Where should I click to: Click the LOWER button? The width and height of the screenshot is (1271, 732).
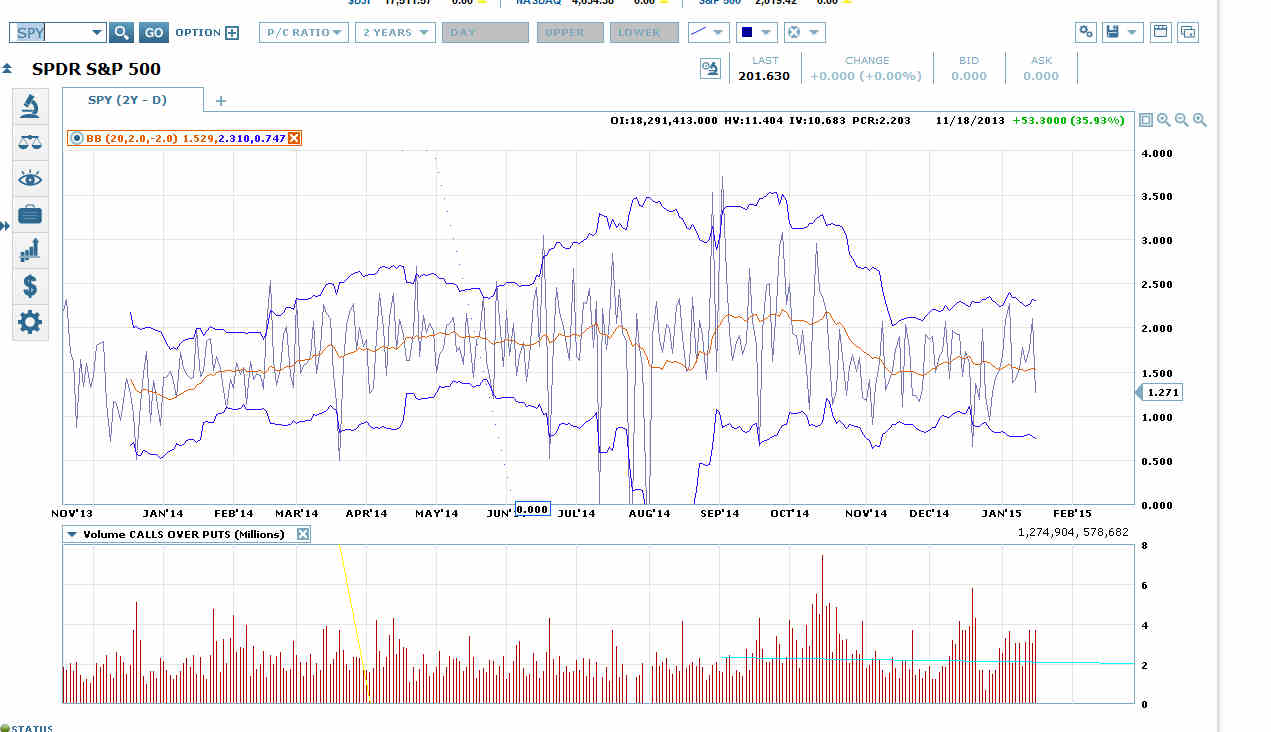[x=644, y=32]
